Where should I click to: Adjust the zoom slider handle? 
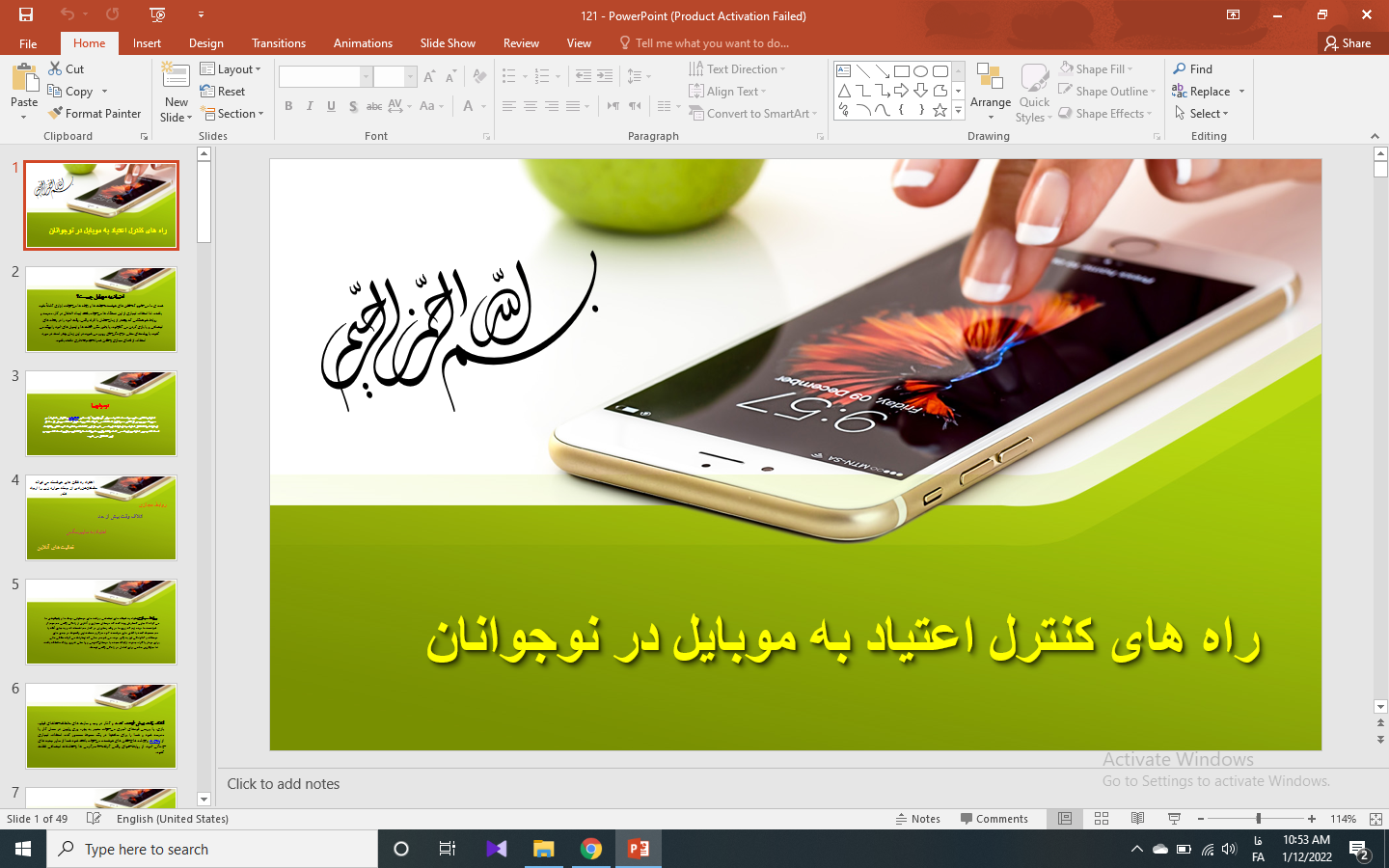click(1258, 819)
